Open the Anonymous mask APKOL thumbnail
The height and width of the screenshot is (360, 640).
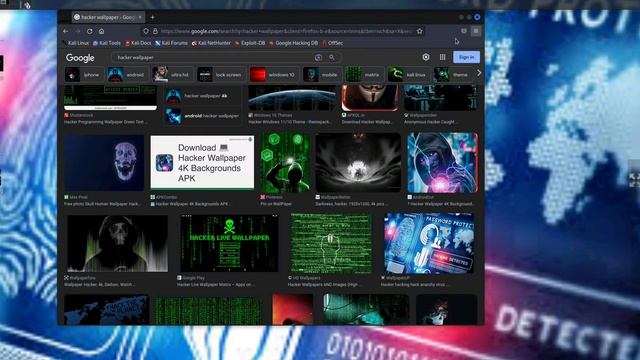tap(370, 98)
